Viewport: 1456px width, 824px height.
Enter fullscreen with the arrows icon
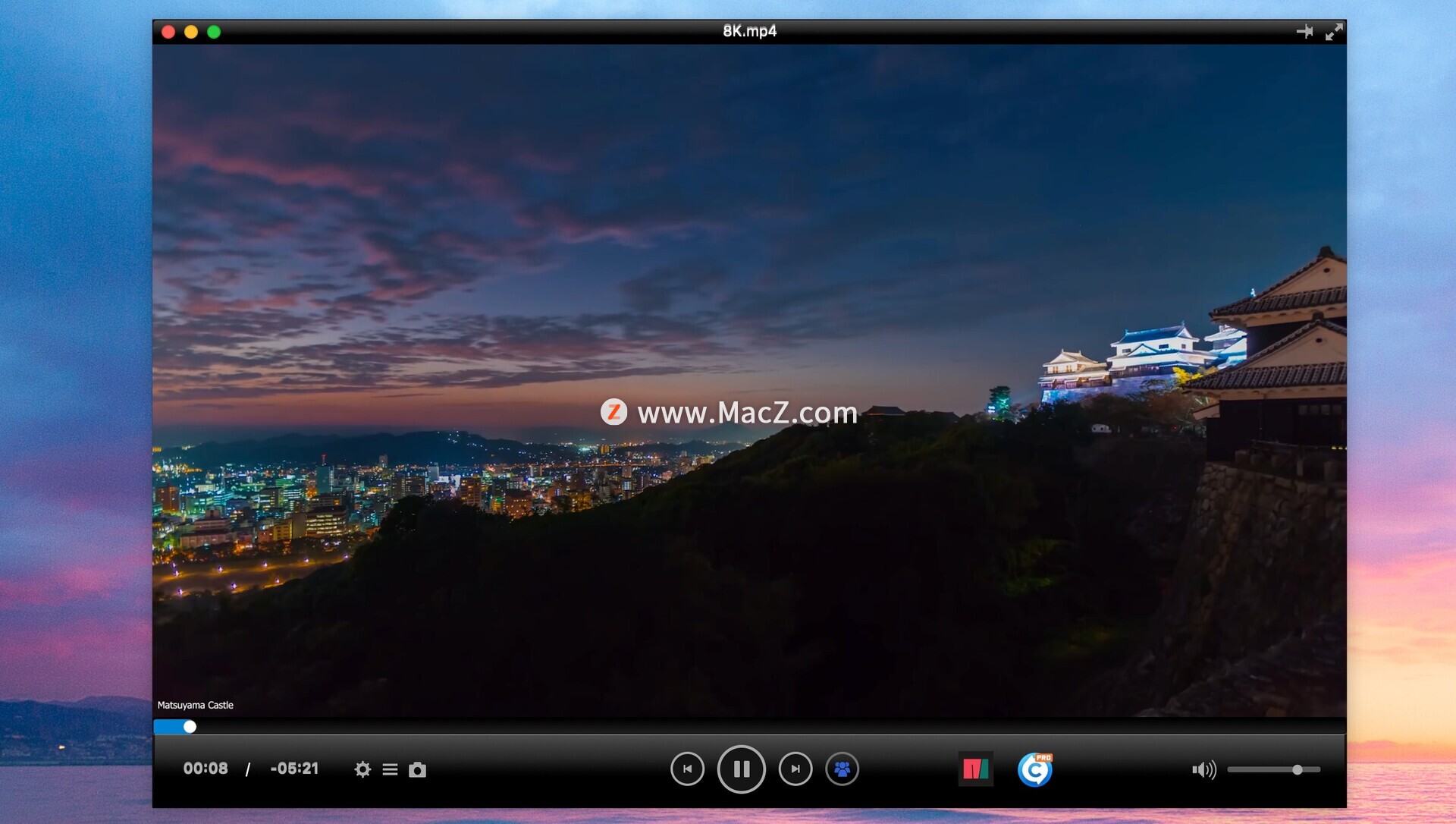1334,31
